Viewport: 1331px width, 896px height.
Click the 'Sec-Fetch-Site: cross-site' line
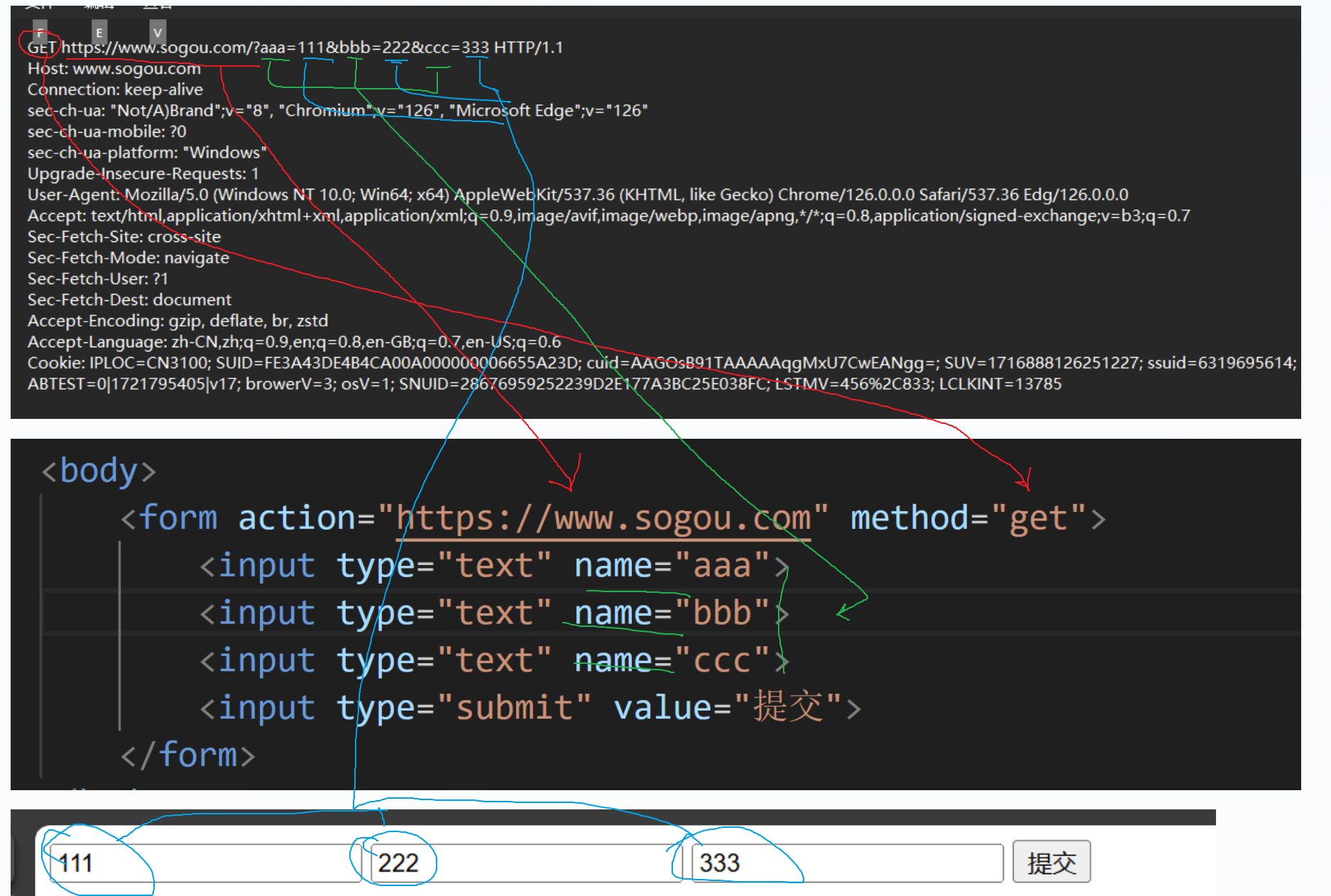(x=124, y=236)
